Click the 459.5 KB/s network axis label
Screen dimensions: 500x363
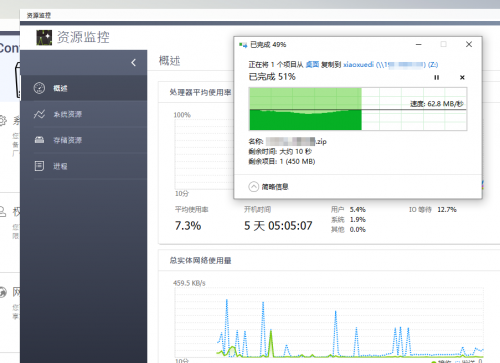pyautogui.click(x=189, y=283)
